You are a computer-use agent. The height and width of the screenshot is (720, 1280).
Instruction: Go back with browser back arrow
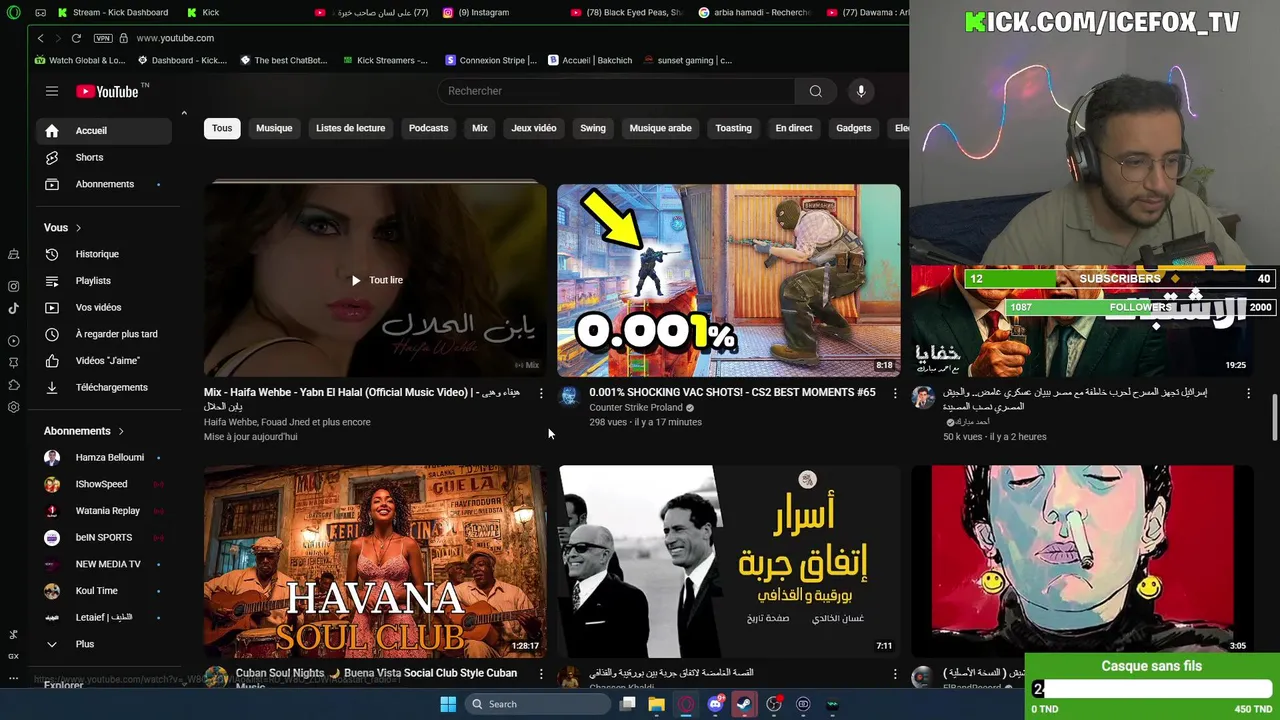coord(40,38)
